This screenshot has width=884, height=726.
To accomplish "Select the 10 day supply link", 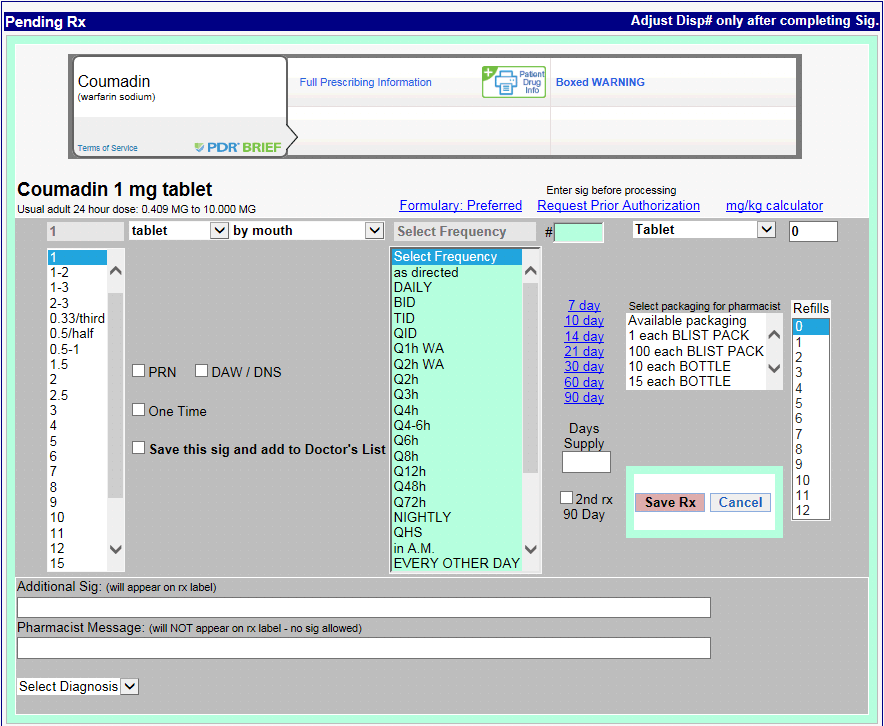I will (x=584, y=321).
